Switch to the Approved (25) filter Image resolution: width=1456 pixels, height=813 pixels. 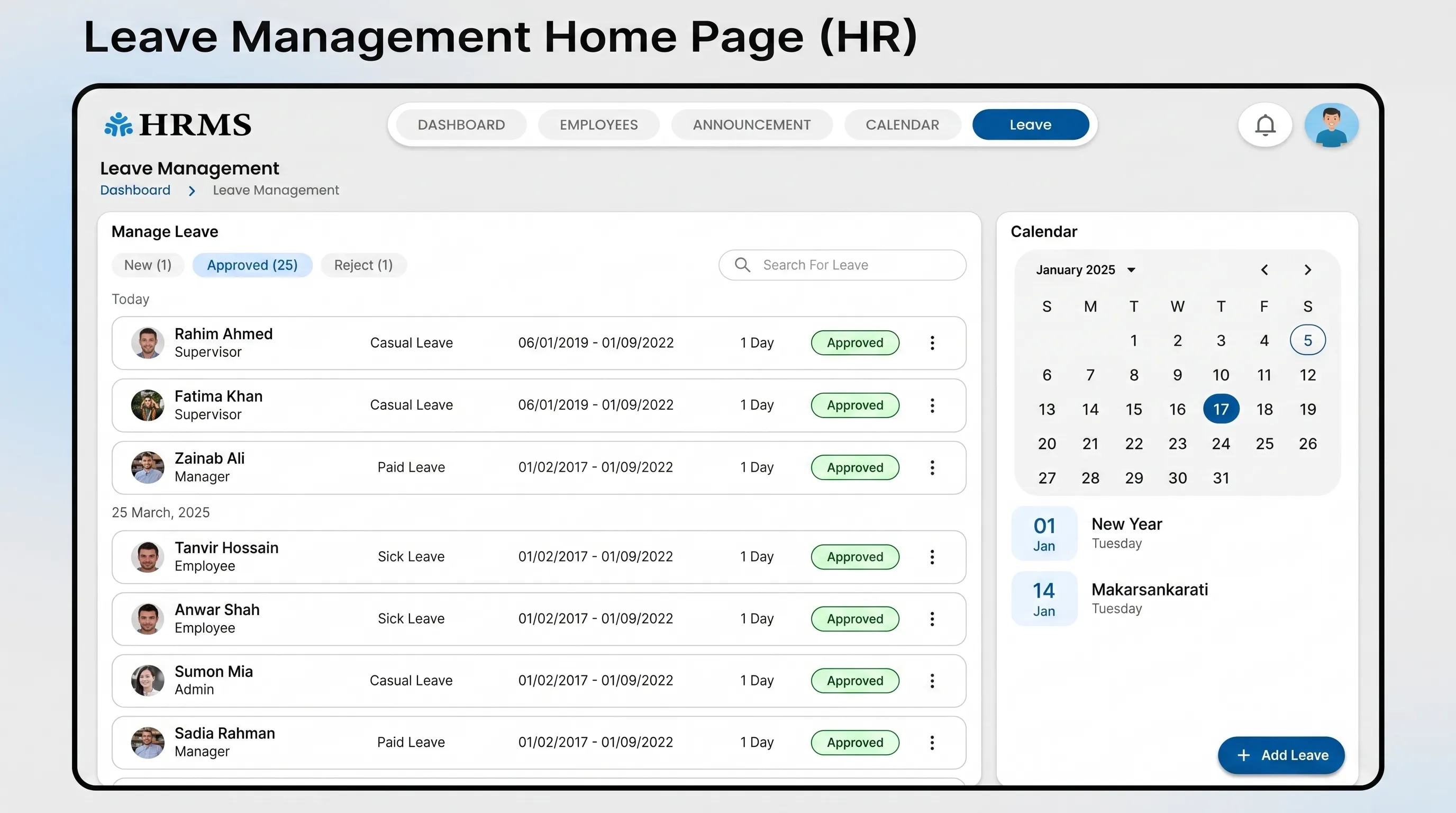[x=252, y=265]
